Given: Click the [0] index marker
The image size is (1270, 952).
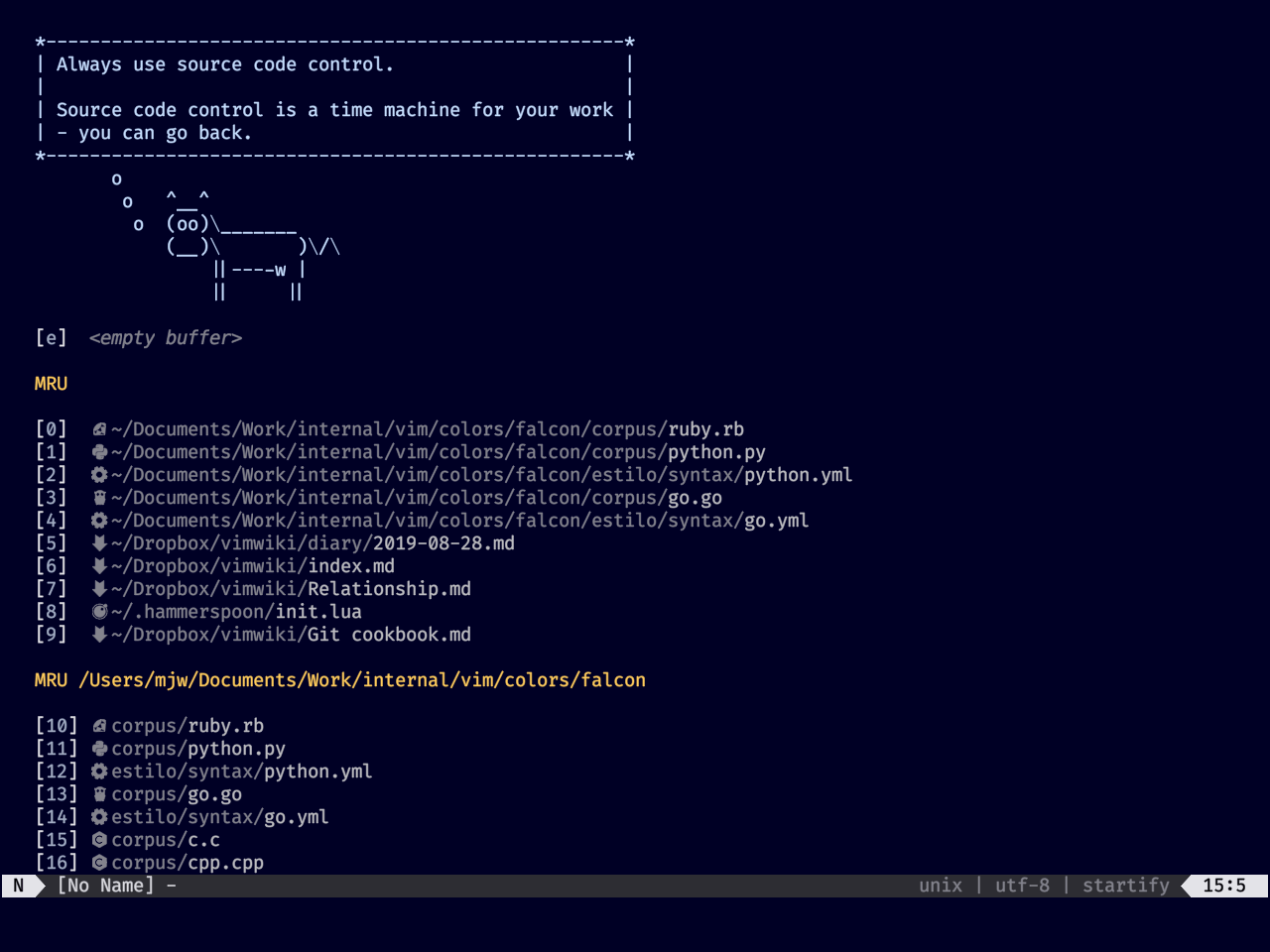Looking at the screenshot, I should 52,429.
